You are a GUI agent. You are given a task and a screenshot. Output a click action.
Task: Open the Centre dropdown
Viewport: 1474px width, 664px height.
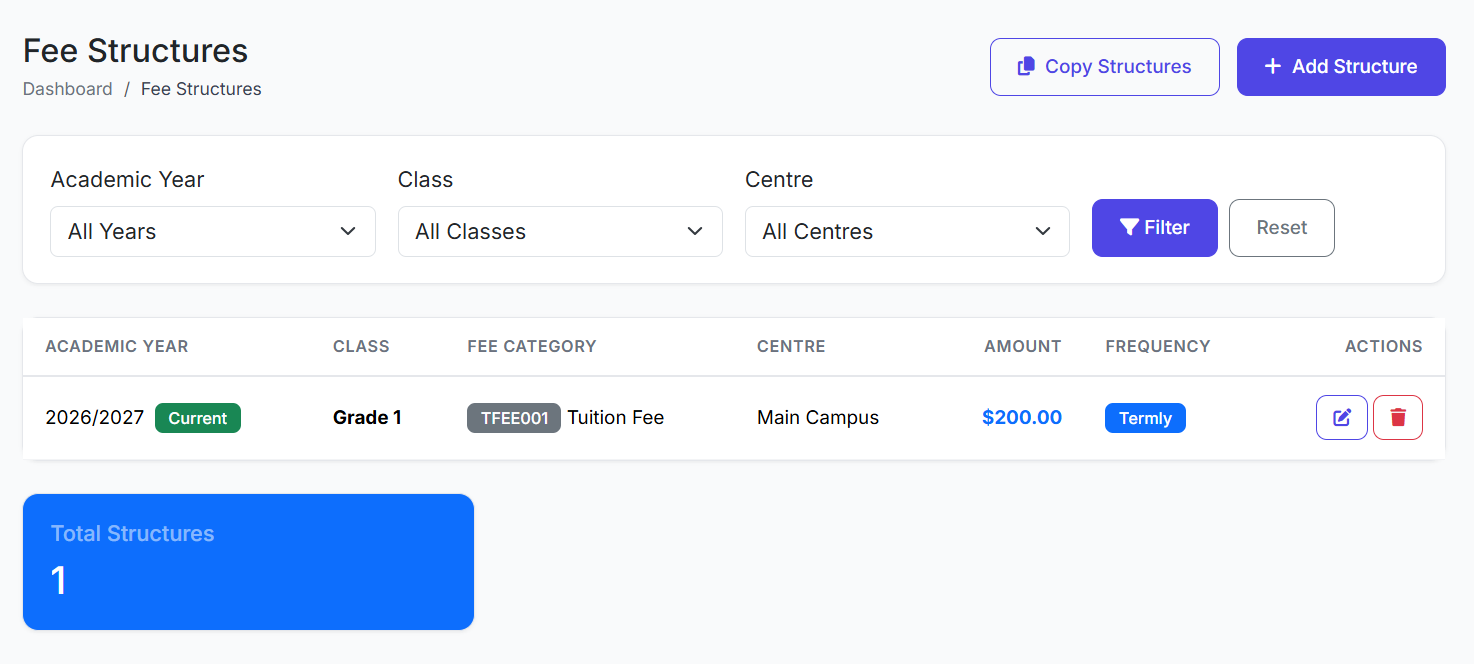tap(906, 232)
